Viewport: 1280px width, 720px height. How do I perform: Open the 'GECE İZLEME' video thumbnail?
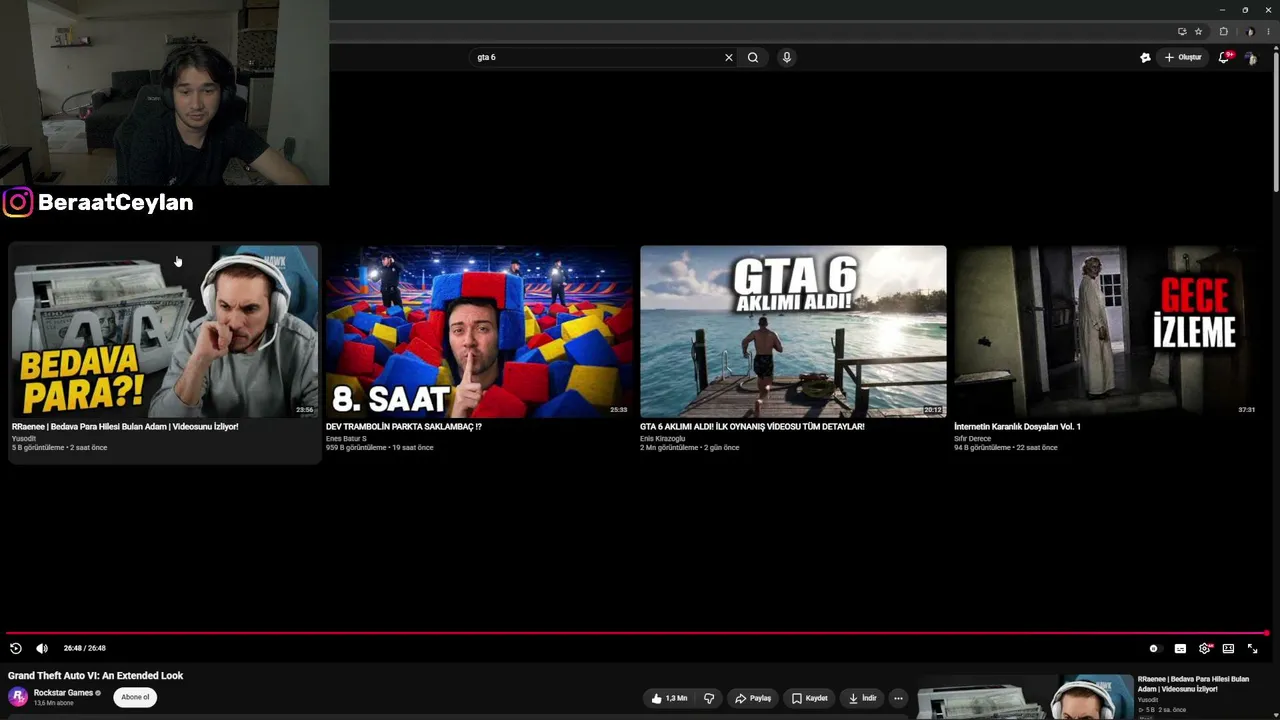pyautogui.click(x=1107, y=331)
